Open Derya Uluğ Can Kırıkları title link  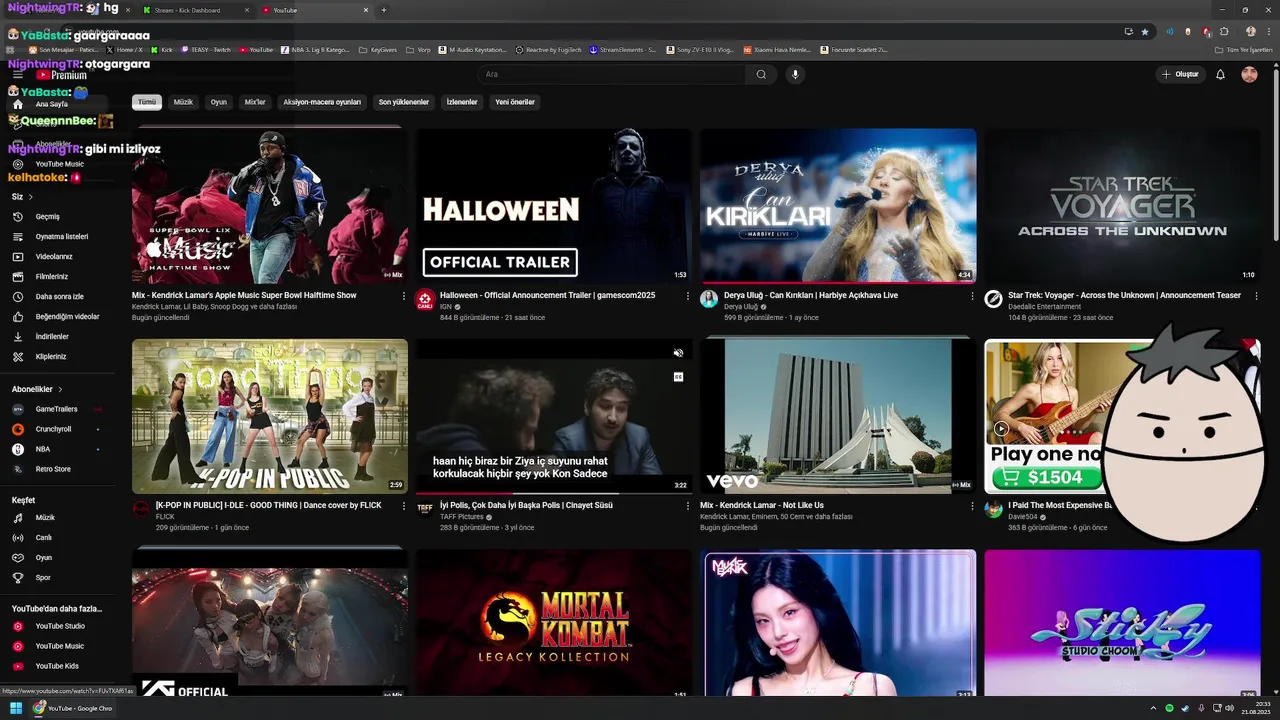pos(811,296)
